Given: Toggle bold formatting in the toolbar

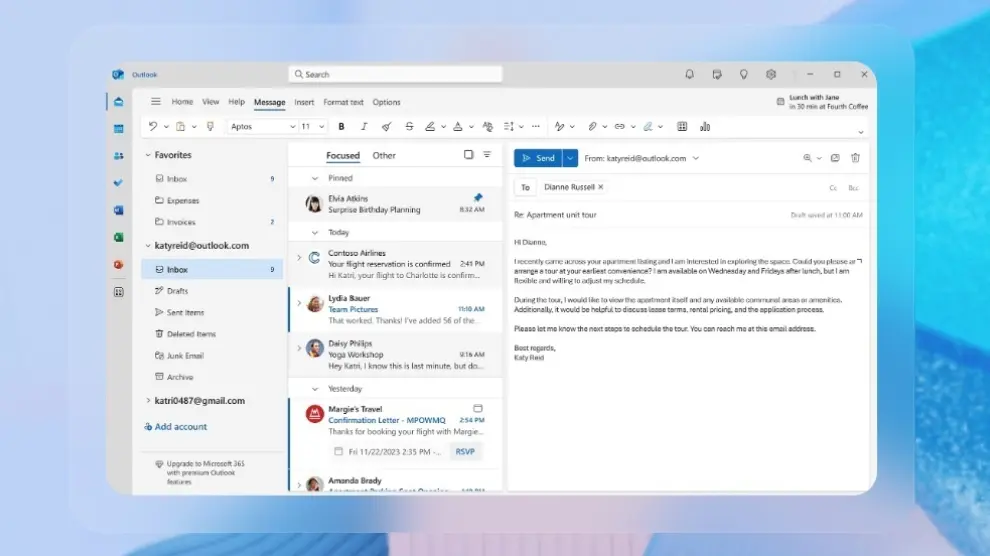Looking at the screenshot, I should 341,127.
